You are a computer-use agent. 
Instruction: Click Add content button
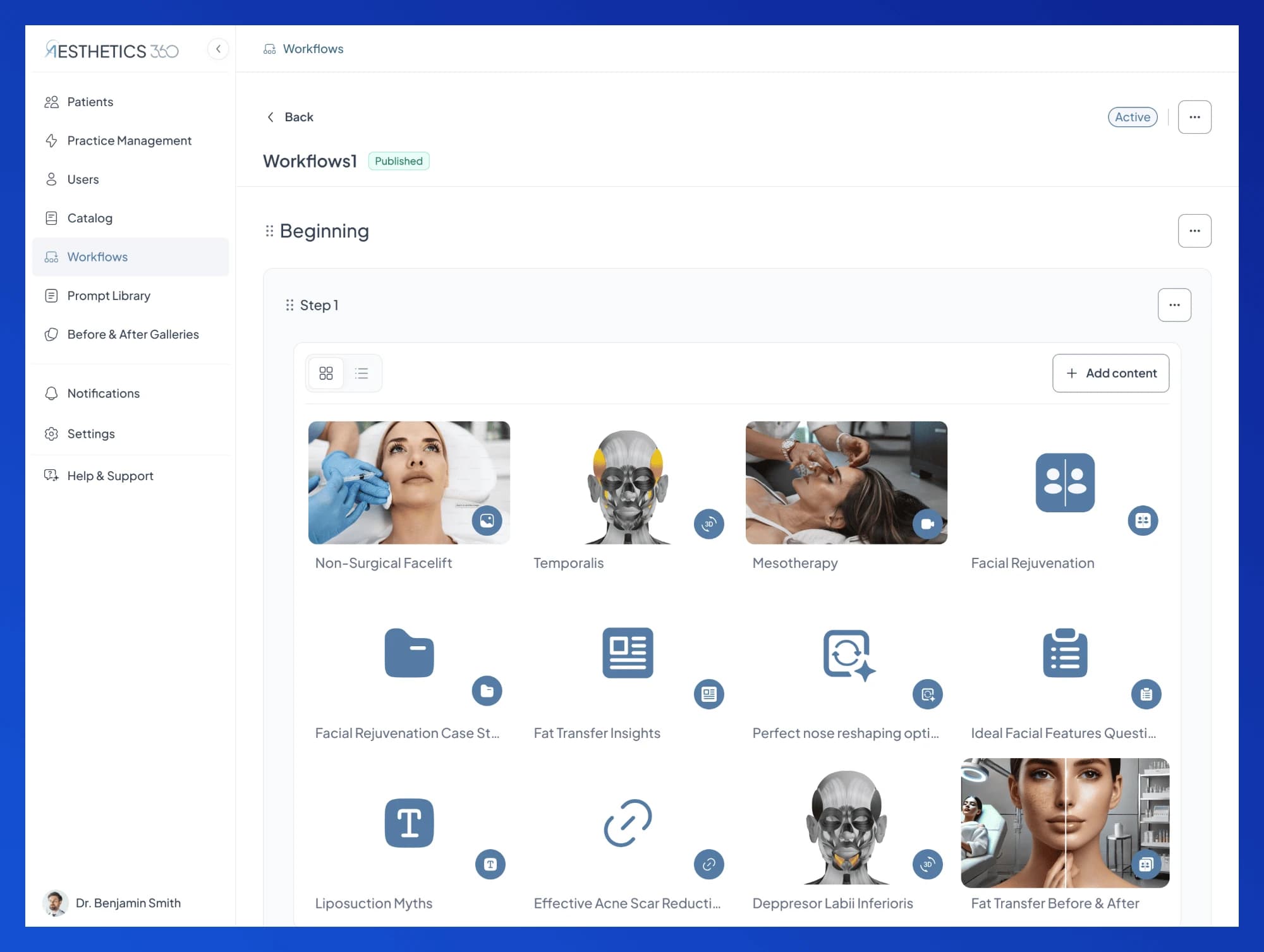pyautogui.click(x=1110, y=373)
